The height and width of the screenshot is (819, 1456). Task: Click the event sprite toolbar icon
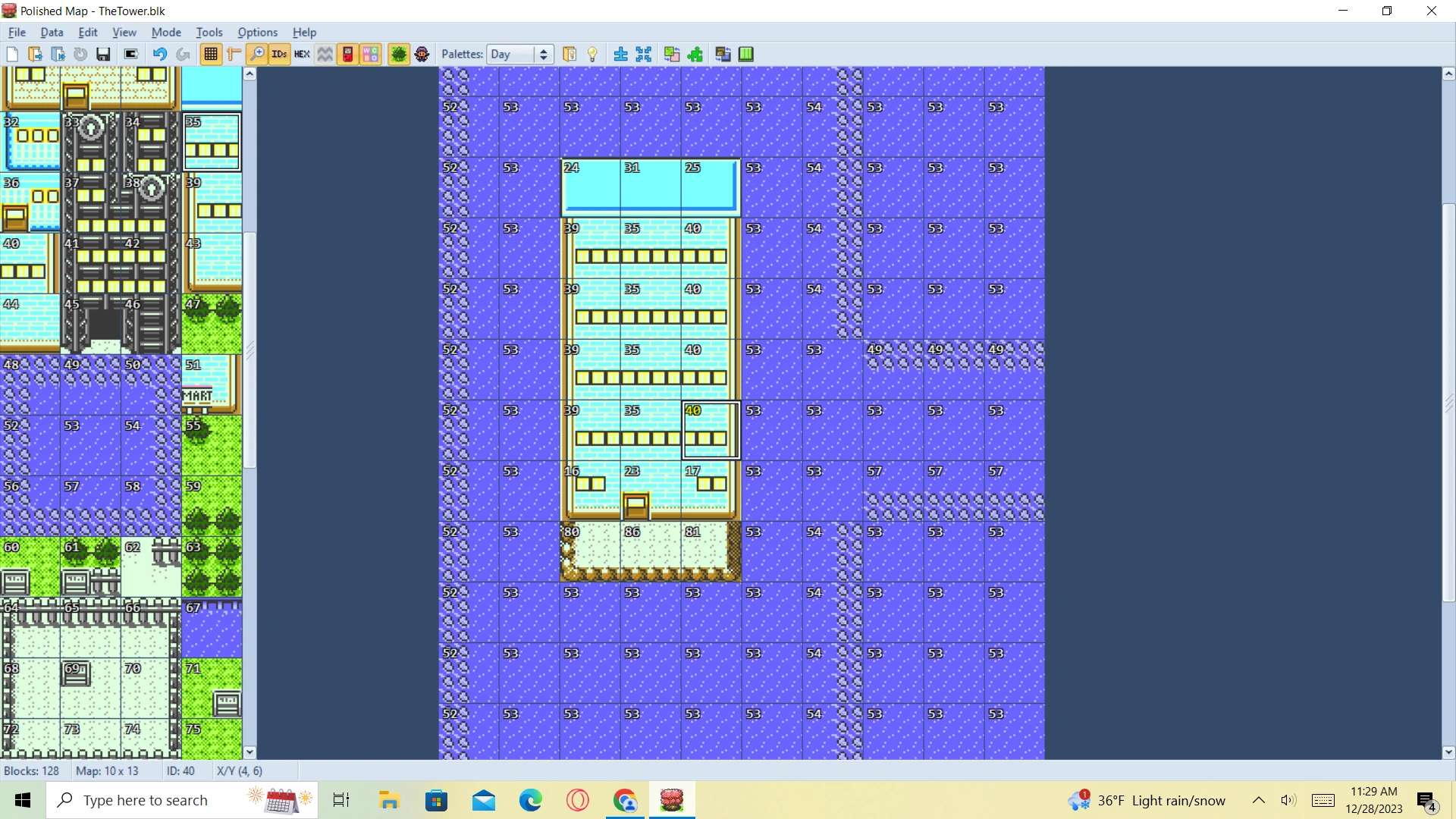coord(422,54)
